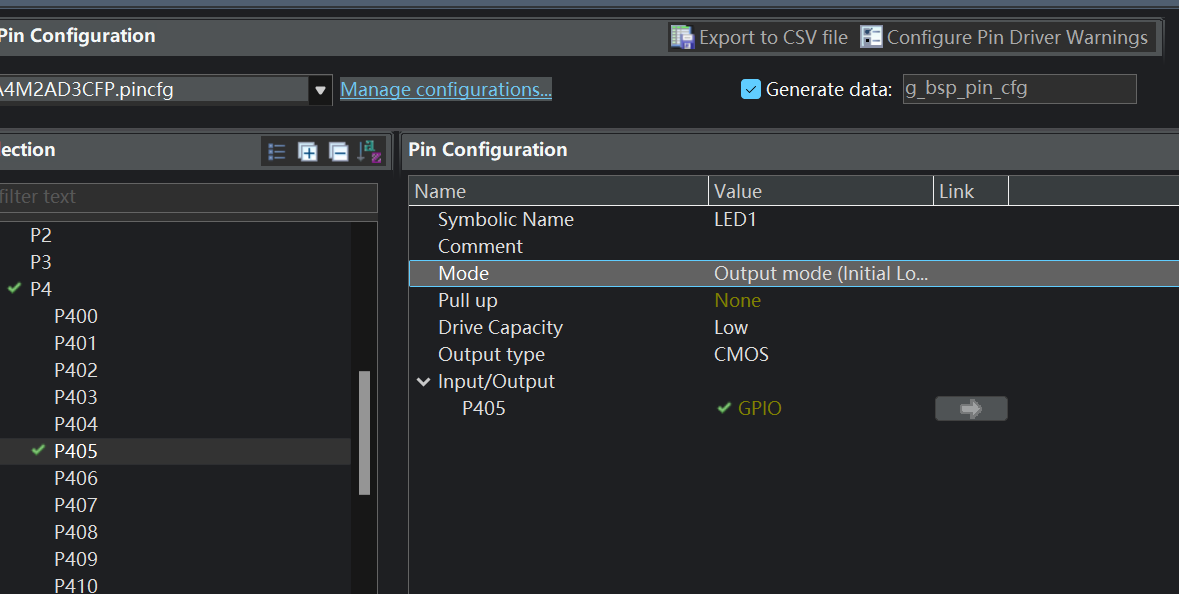
Task: Sort pins alphabetically with a-z icon
Action: pyautogui.click(x=370, y=152)
